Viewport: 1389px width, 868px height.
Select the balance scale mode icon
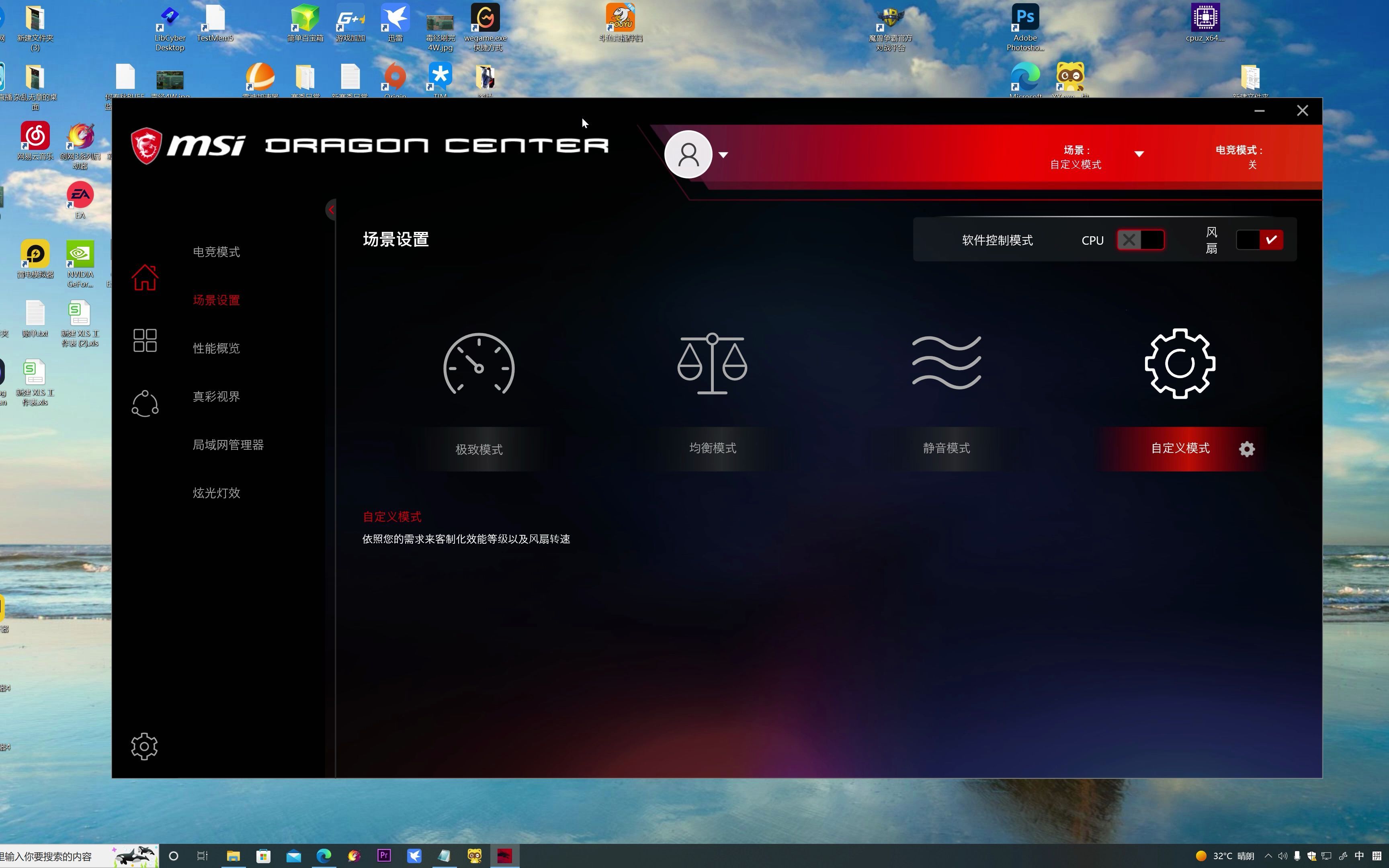pos(712,364)
